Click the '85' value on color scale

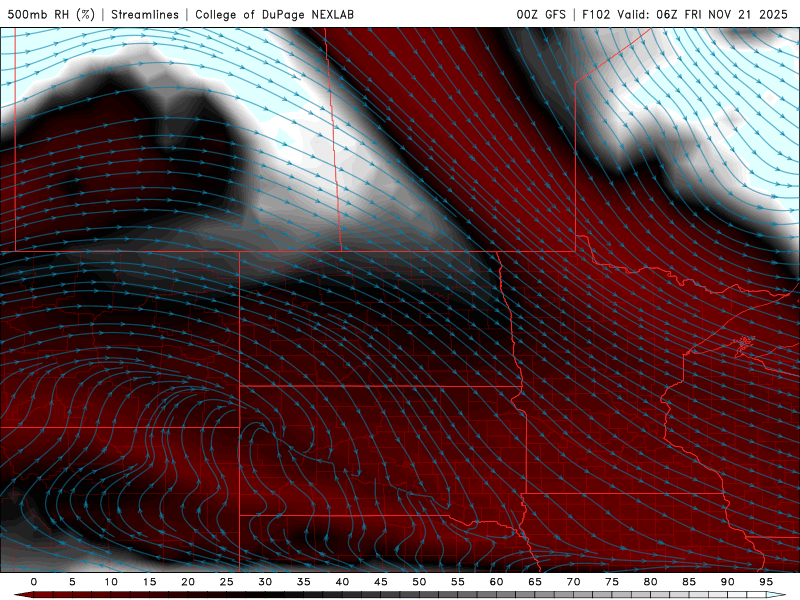[x=689, y=582]
